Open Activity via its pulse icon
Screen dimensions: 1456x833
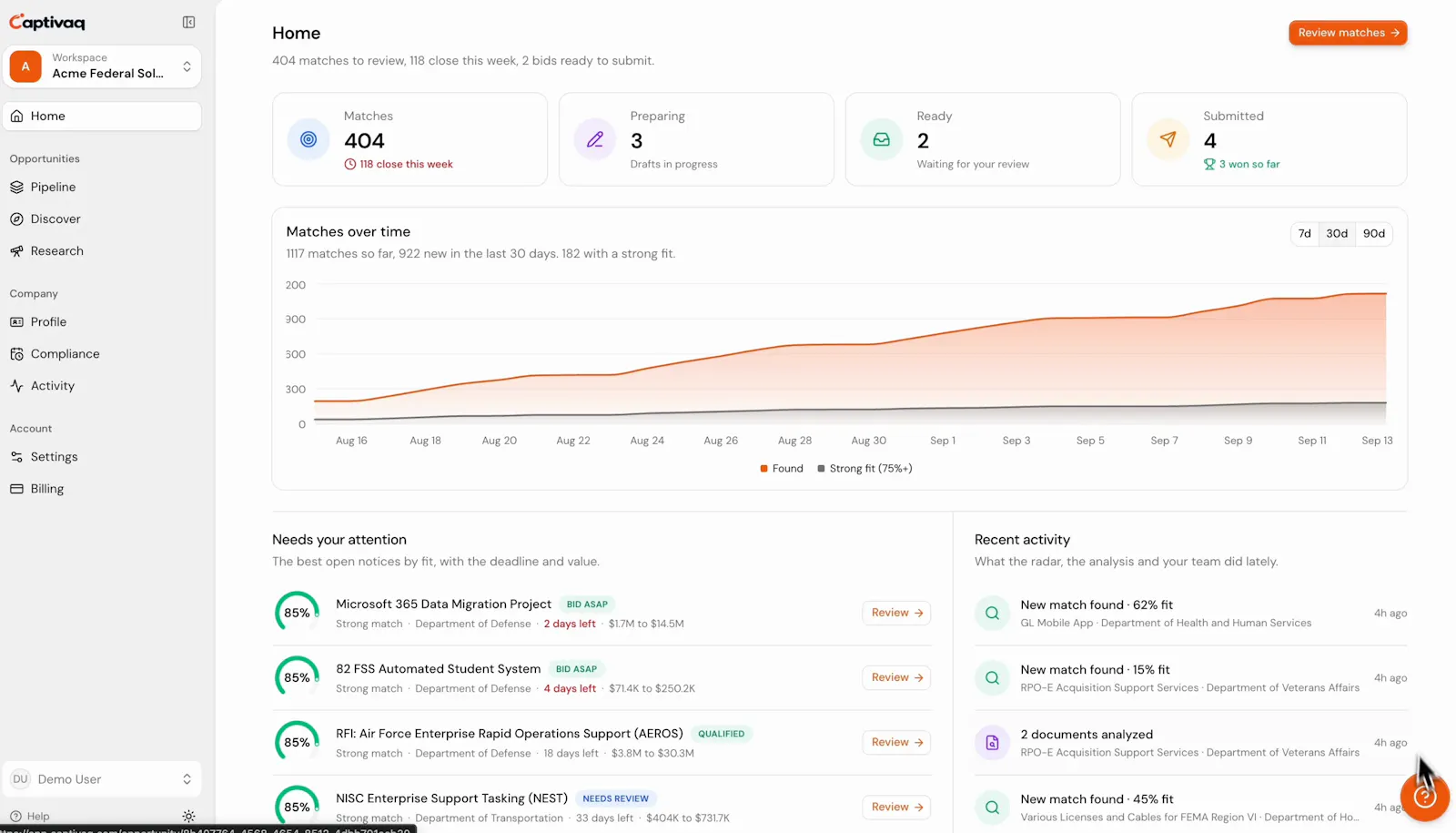[16, 386]
